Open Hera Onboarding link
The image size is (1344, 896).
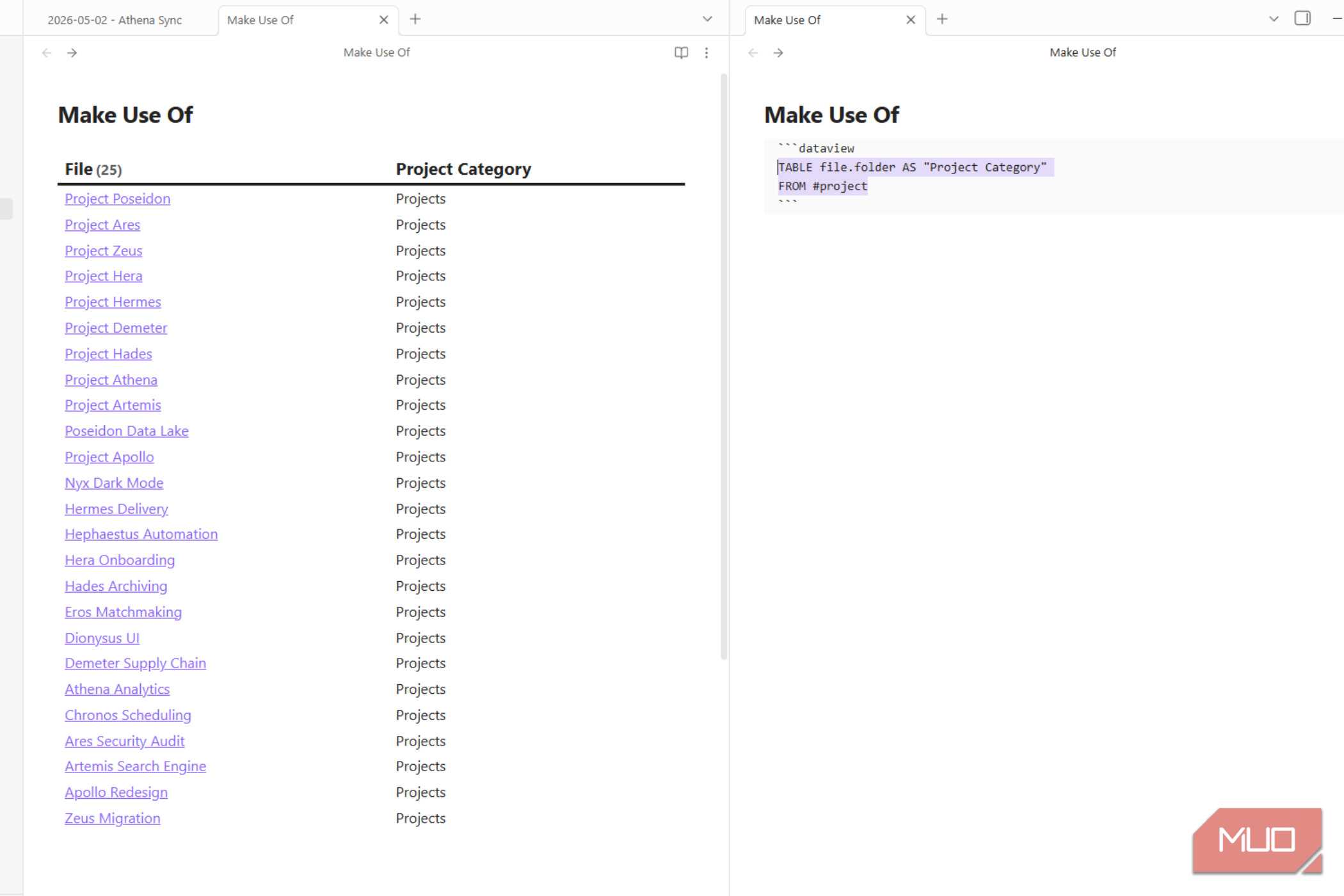coord(120,560)
